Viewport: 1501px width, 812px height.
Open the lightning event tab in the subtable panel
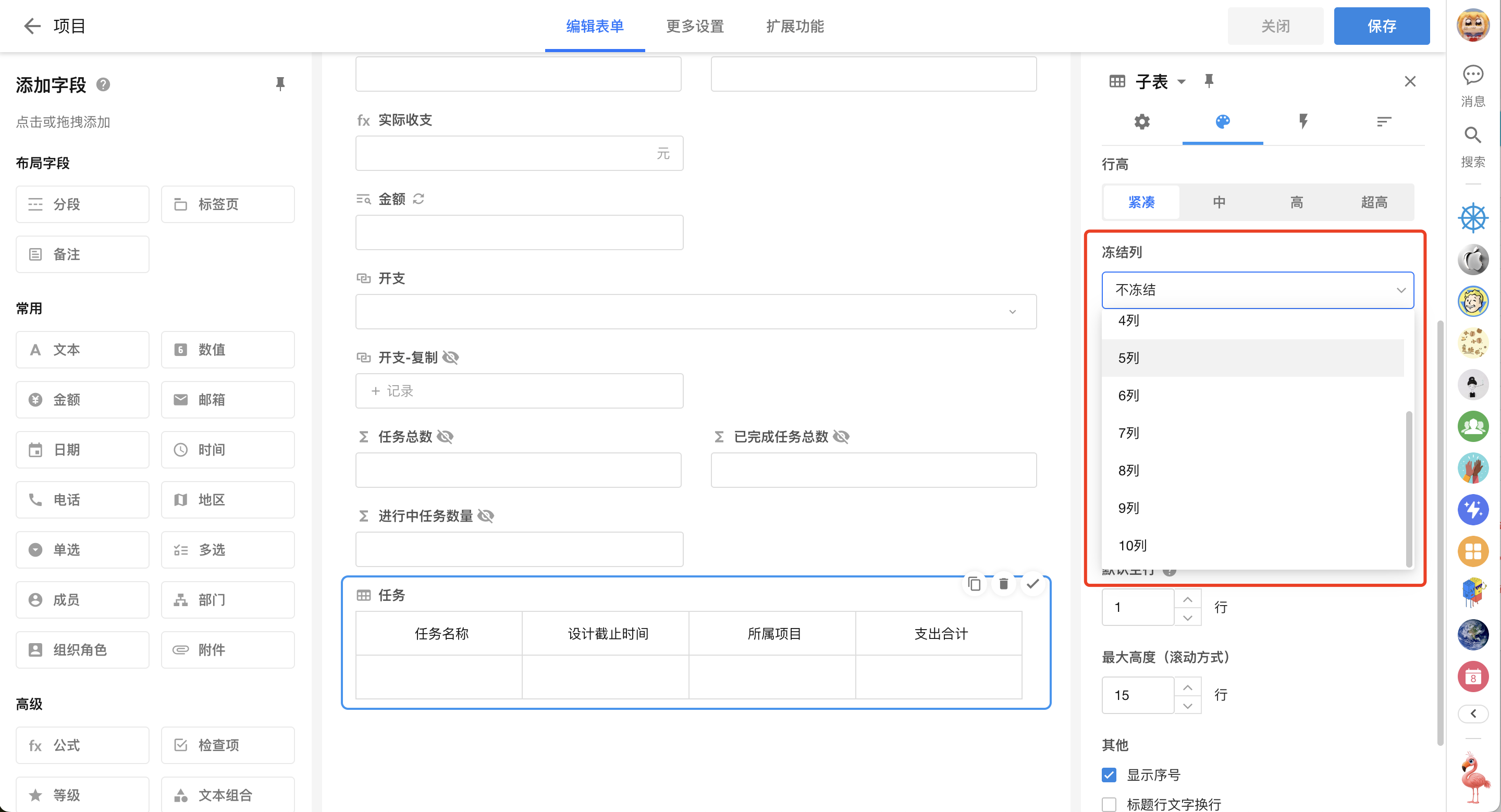tap(1303, 121)
